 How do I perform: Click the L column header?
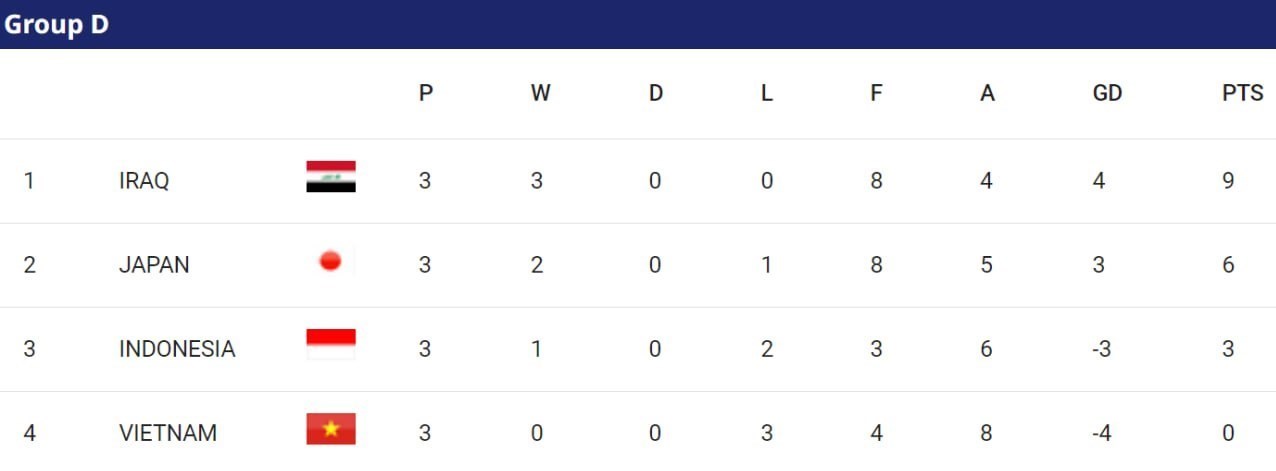767,93
